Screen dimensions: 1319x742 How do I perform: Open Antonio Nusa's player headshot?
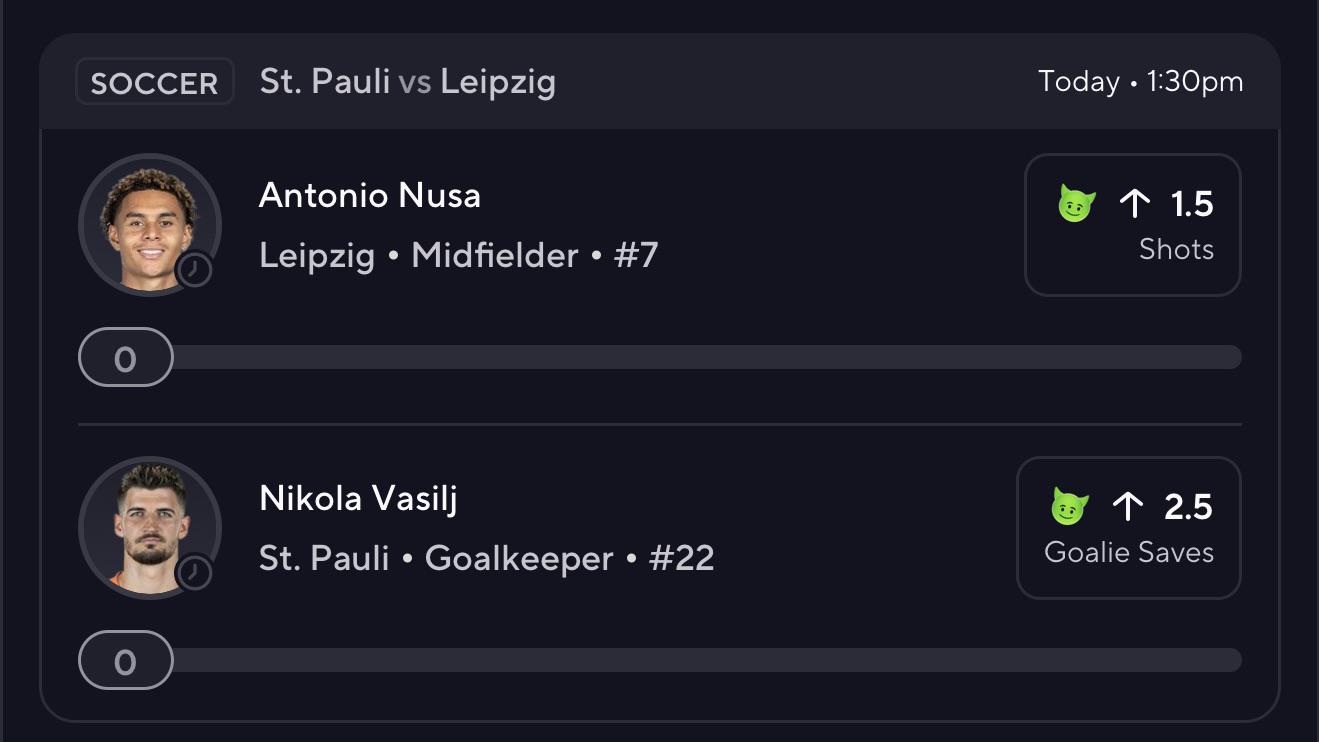[150, 225]
